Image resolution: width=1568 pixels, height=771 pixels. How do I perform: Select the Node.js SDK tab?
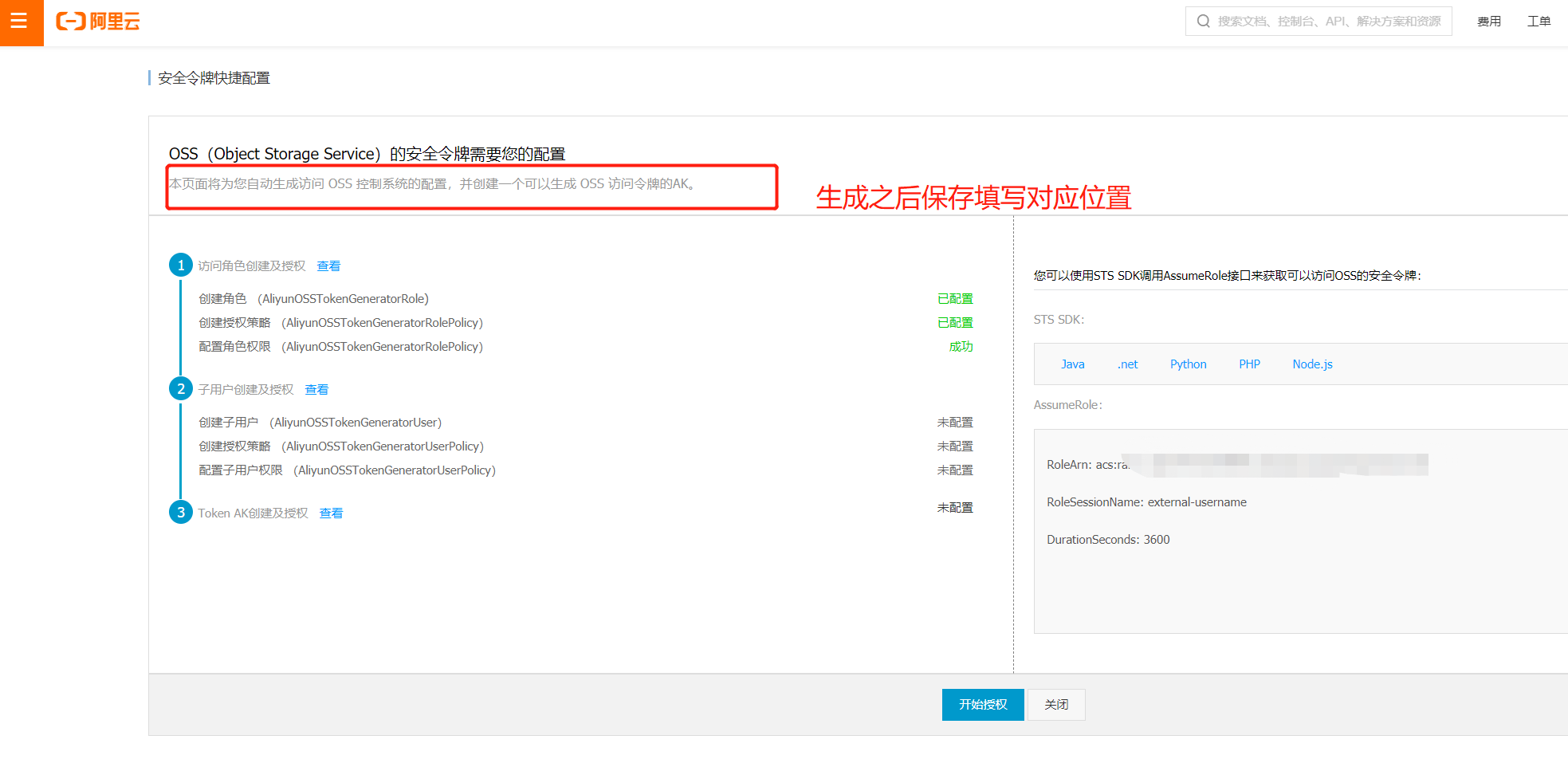(1312, 364)
